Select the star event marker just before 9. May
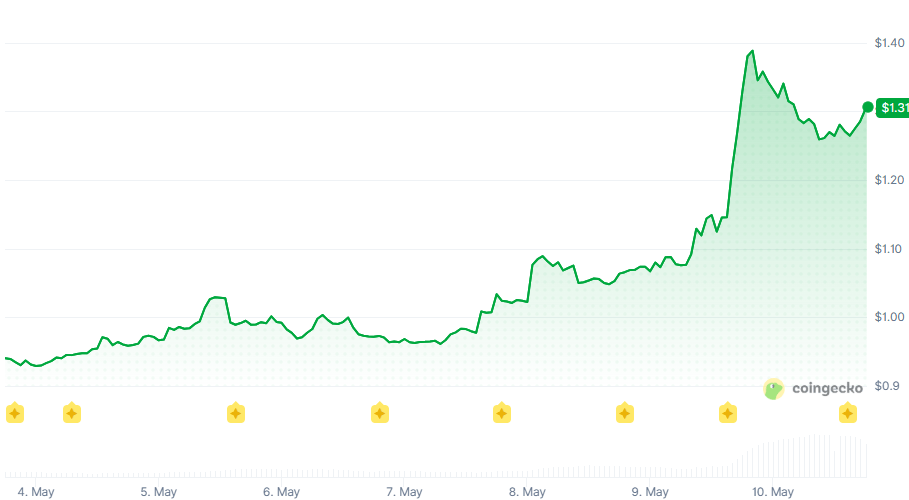Screen dimensions: 909x500 624,413
